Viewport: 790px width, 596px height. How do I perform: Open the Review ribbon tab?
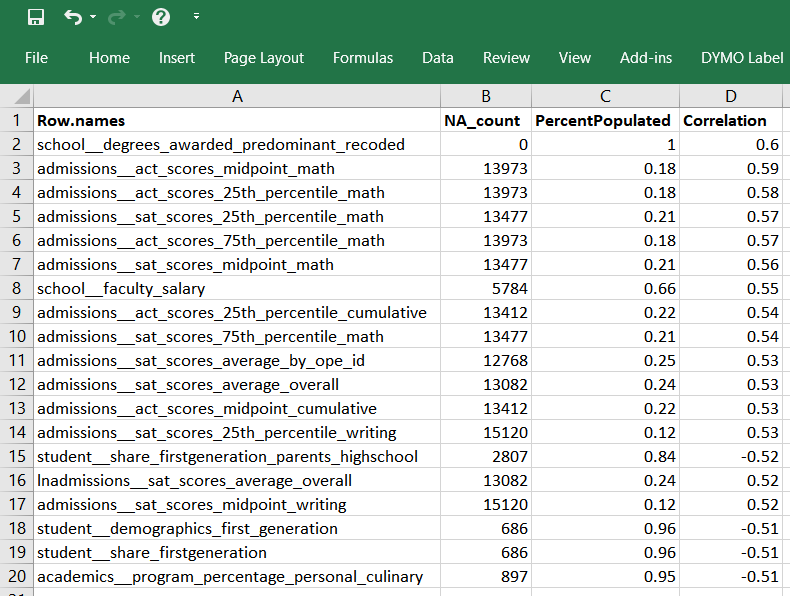(506, 58)
